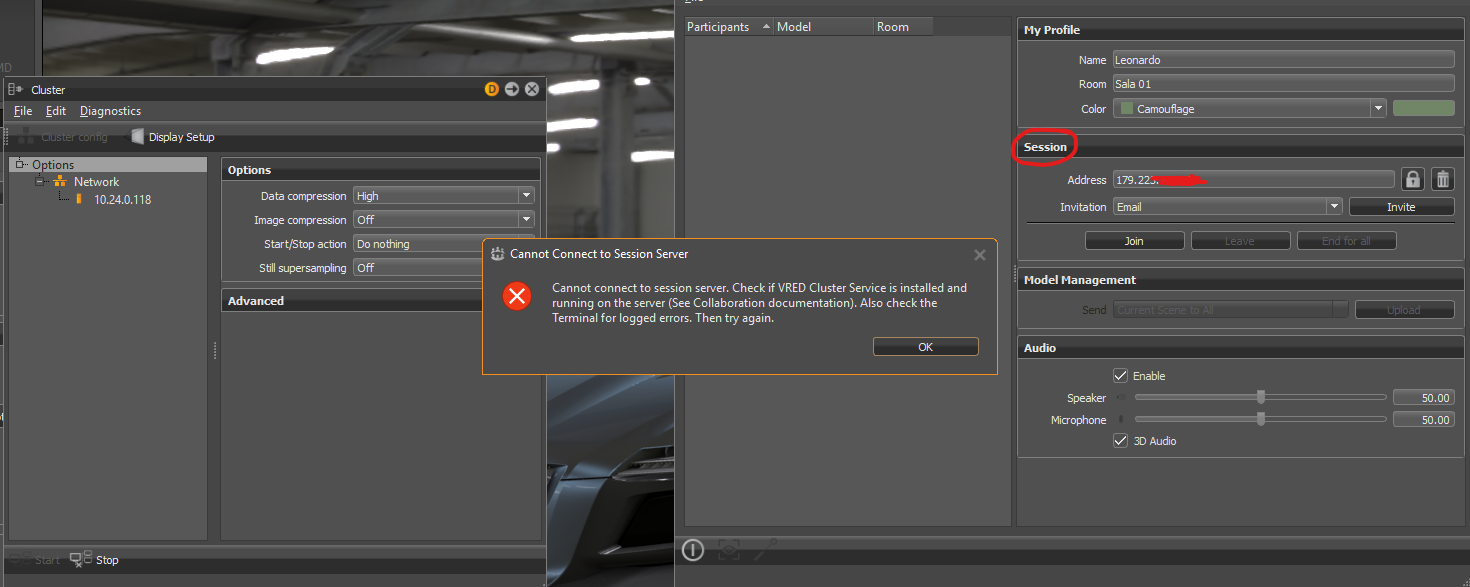Open the Invitation Email dropdown
1470x587 pixels.
(x=1228, y=207)
